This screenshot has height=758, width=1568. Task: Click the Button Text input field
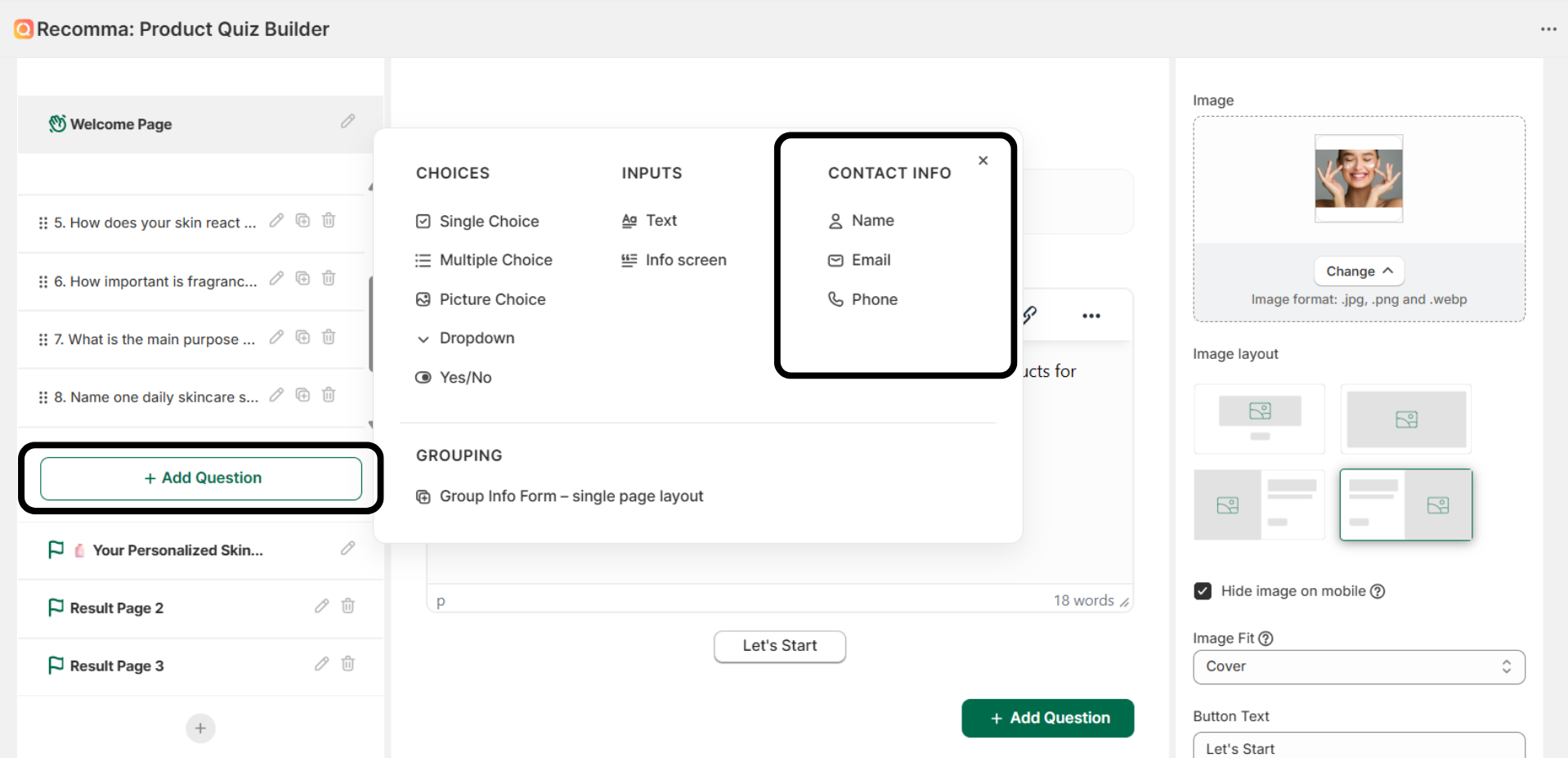click(1358, 747)
